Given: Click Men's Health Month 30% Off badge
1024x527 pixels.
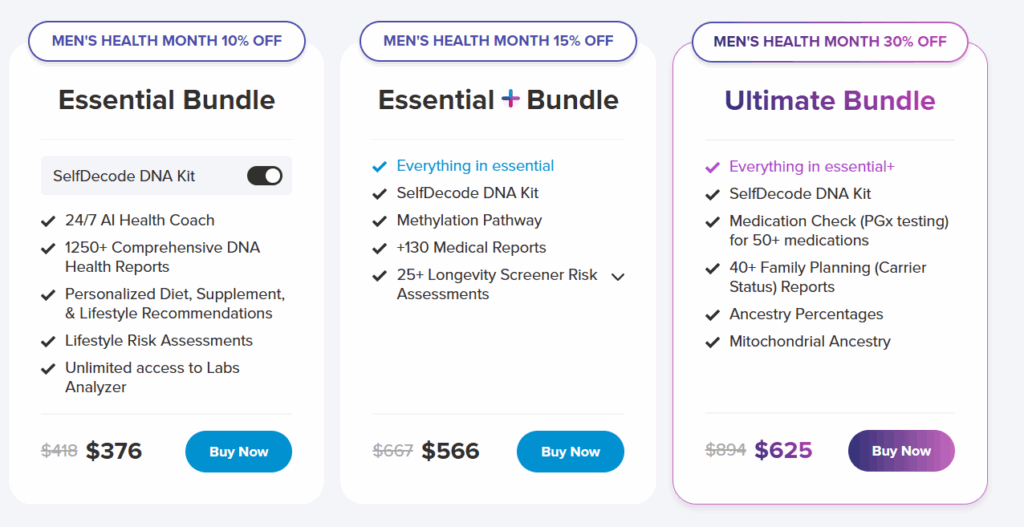Looking at the screenshot, I should coord(829,42).
